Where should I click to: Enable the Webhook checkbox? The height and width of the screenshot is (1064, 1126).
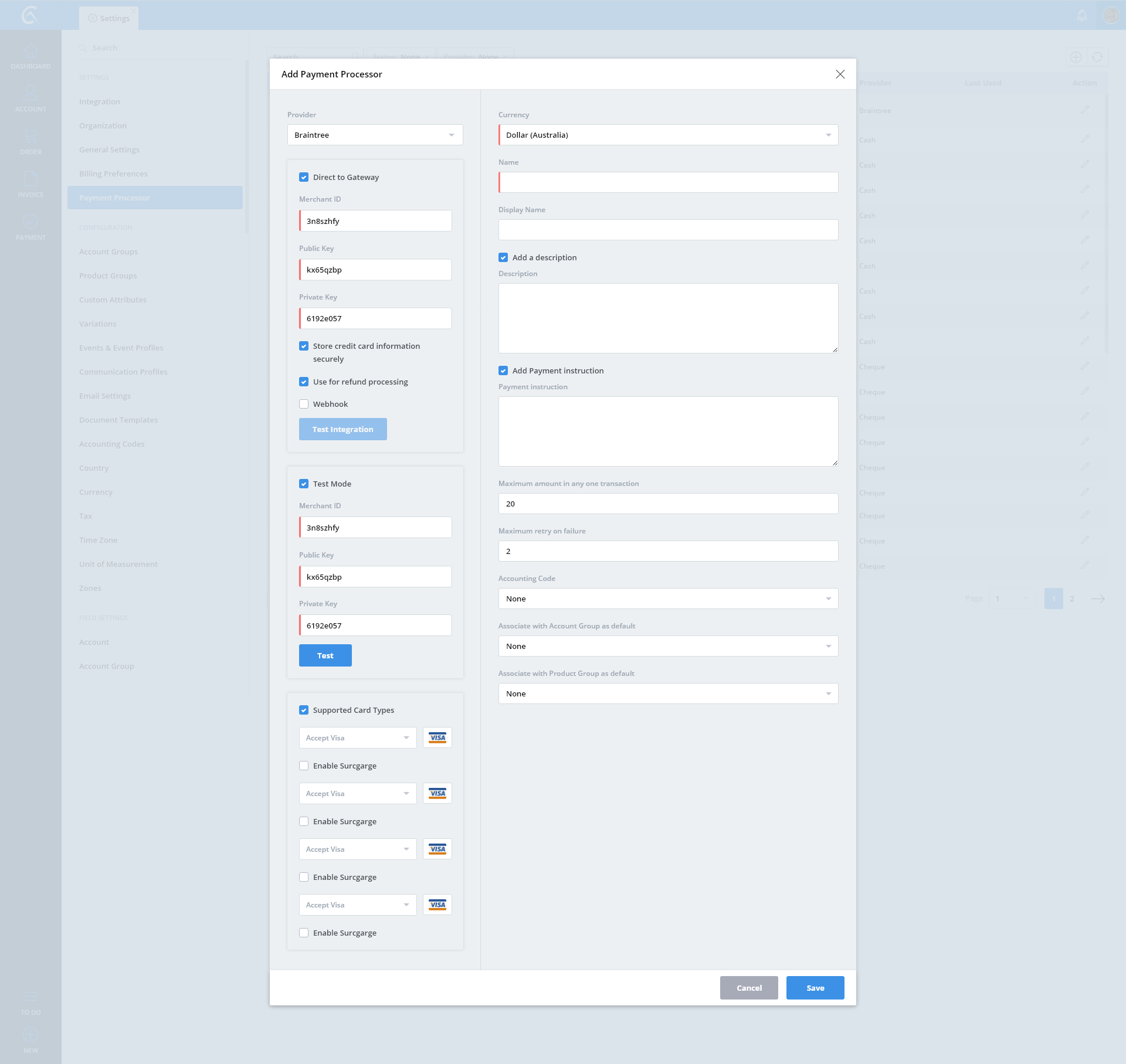[x=304, y=404]
